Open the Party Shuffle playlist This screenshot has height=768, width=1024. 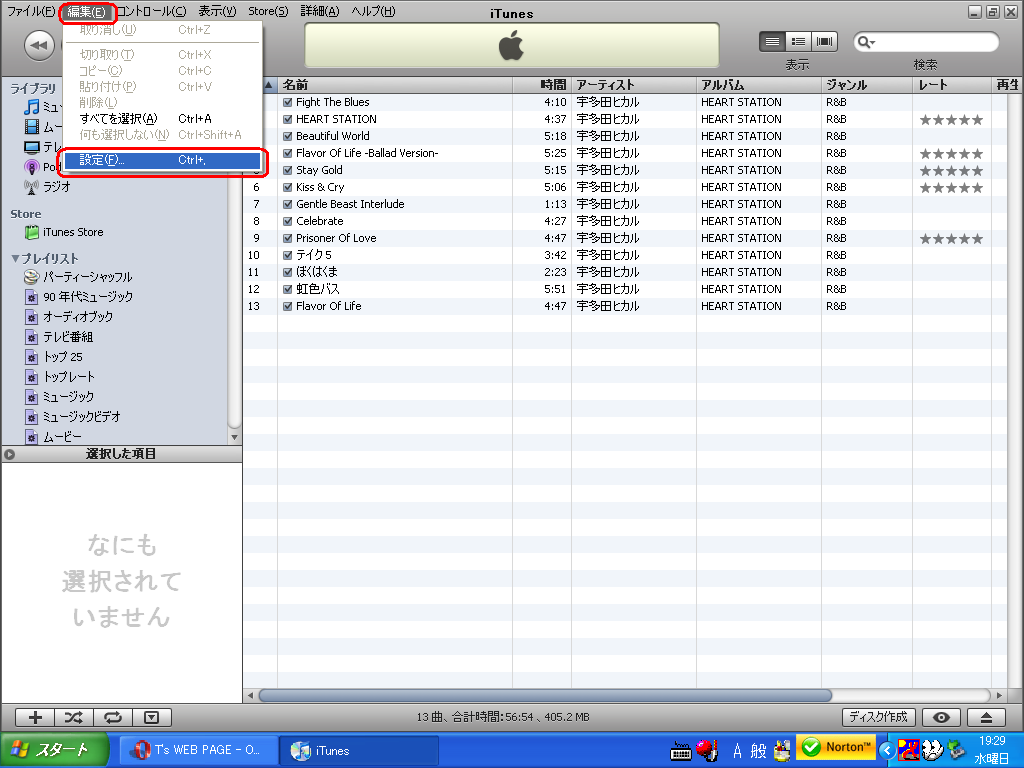[x=78, y=277]
